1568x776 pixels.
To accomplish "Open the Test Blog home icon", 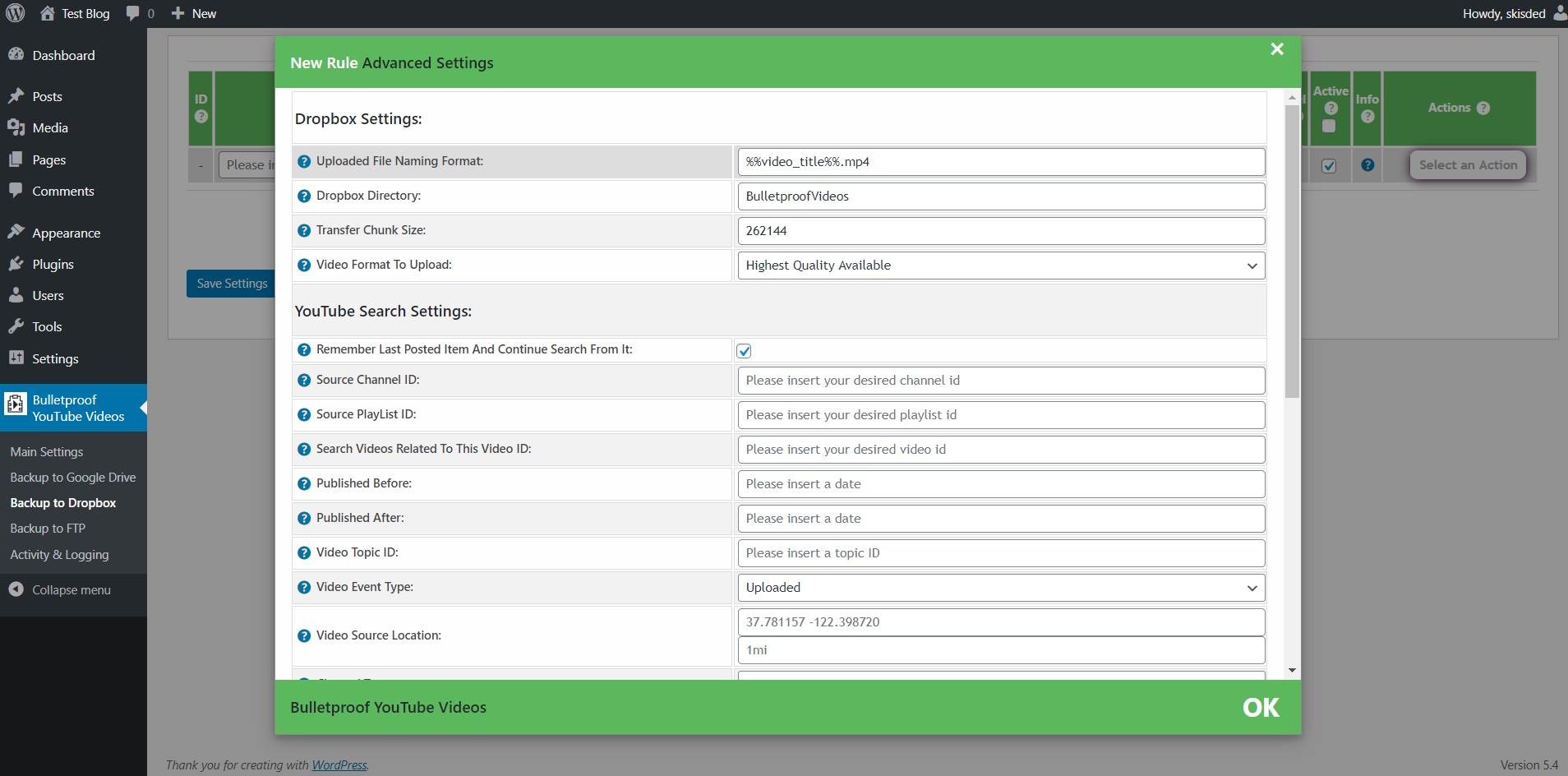I will (x=48, y=13).
